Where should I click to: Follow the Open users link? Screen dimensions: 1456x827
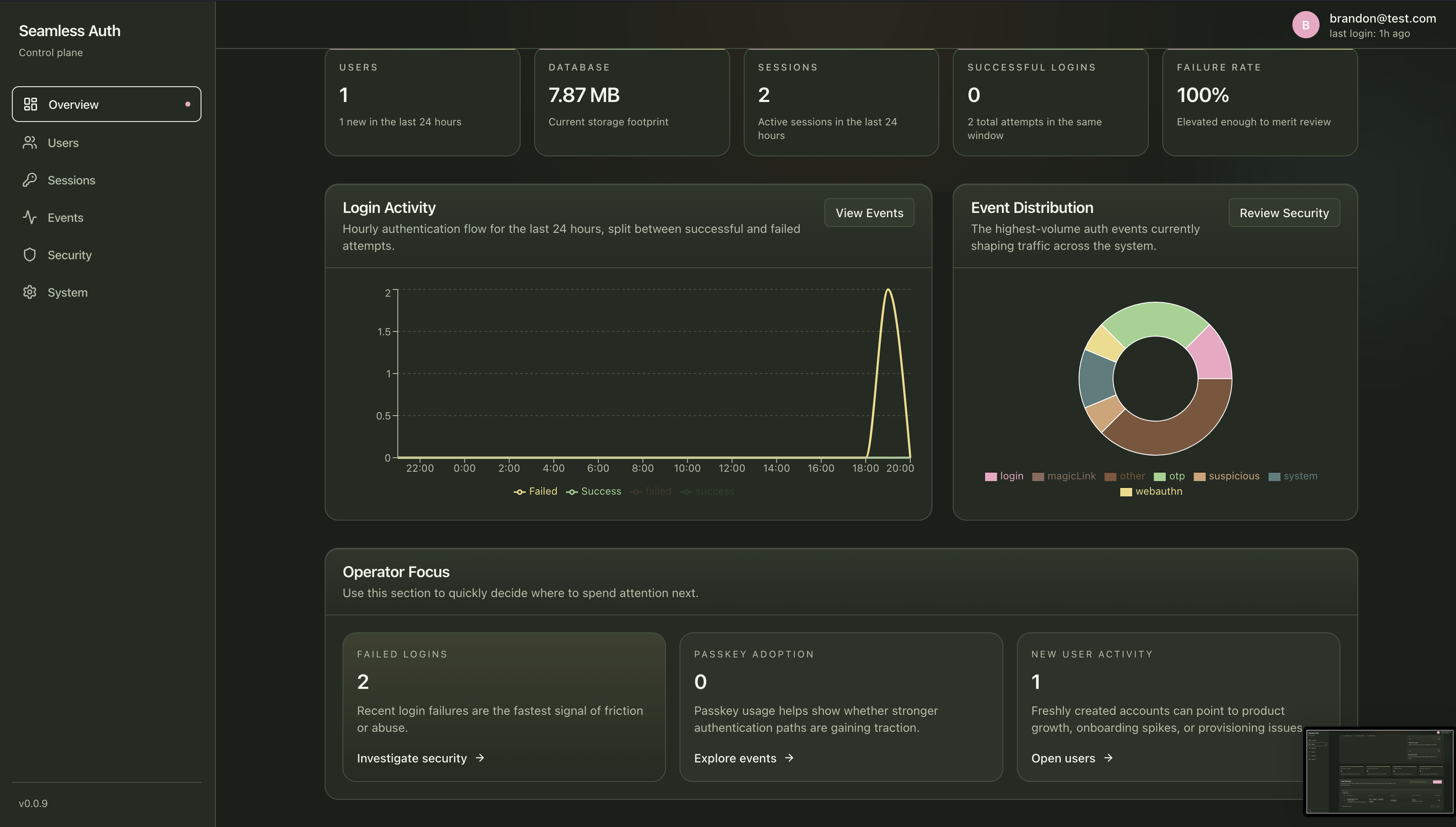point(1071,758)
